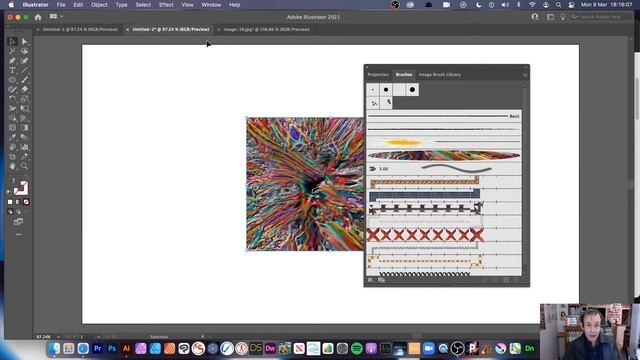Click the Search Adobe Help field

tap(600, 17)
